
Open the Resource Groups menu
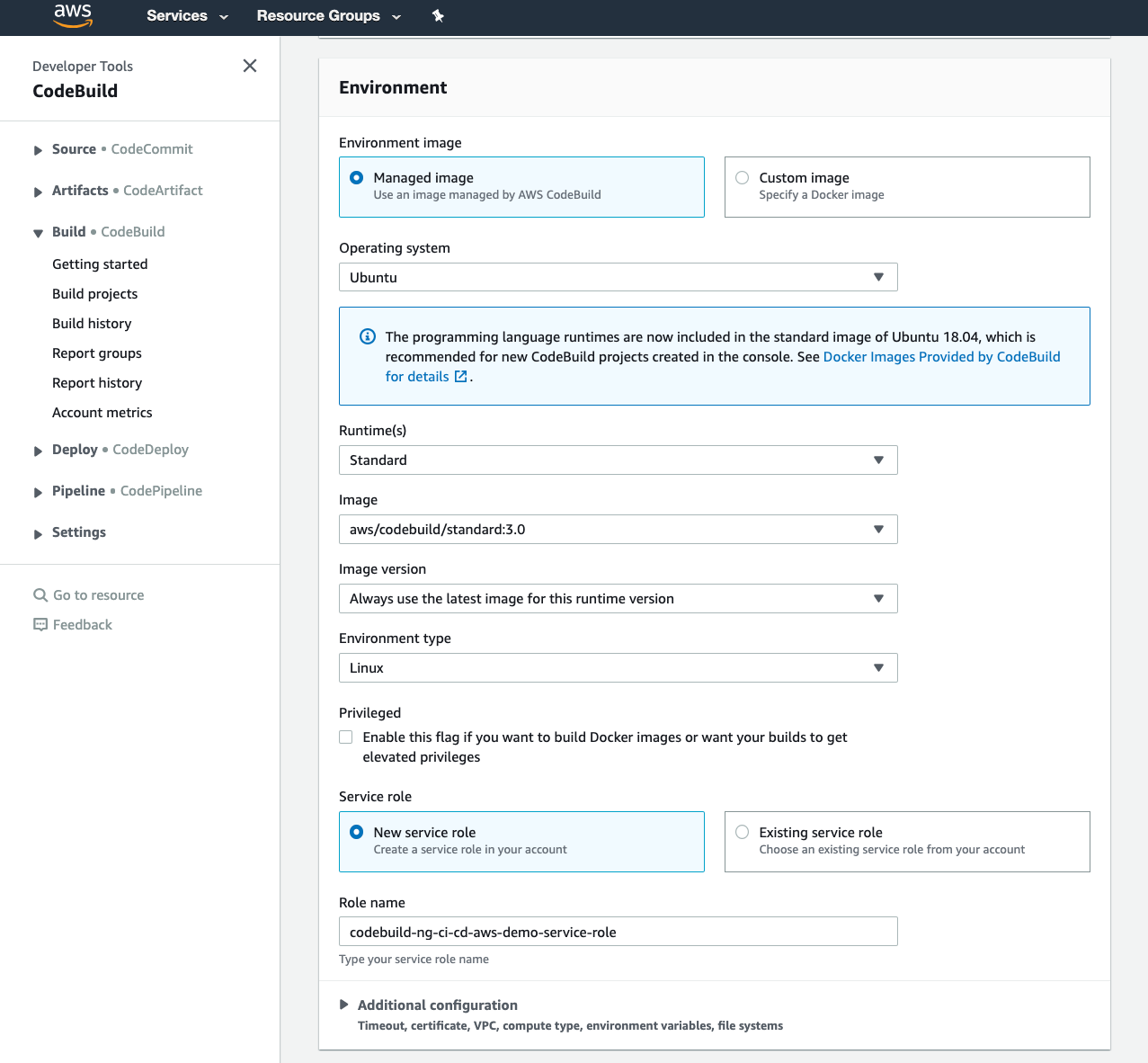329,16
